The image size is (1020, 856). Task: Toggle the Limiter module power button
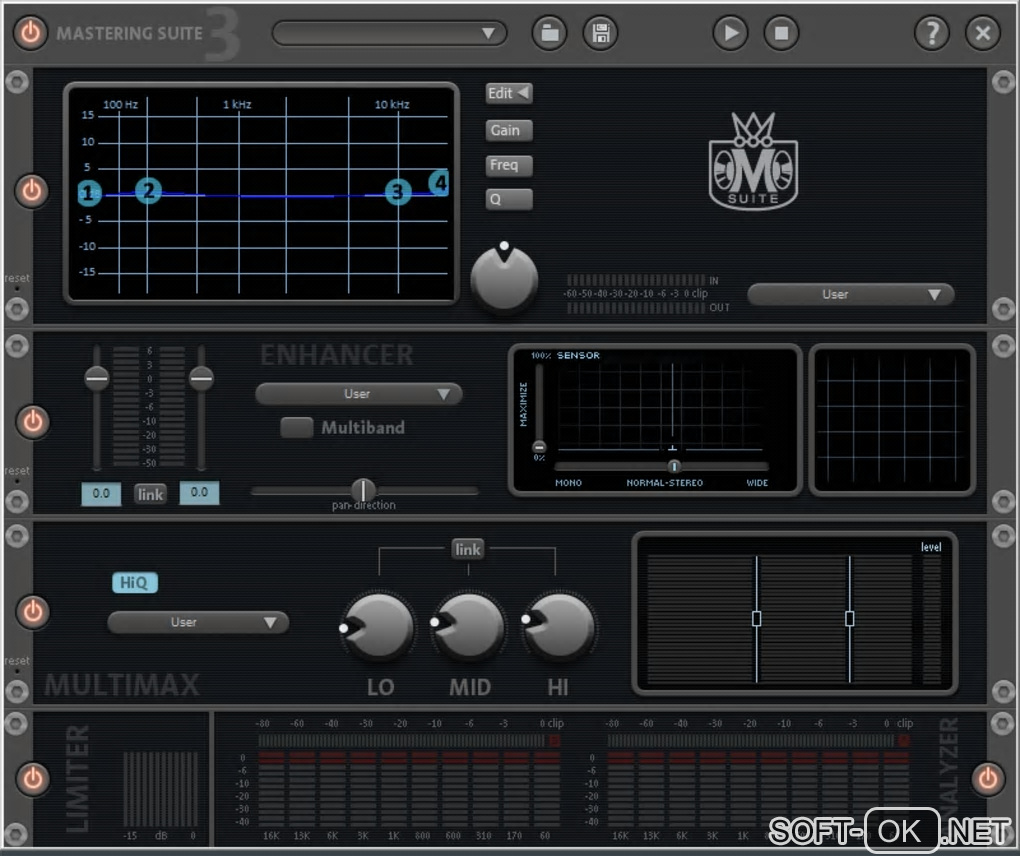(33, 779)
